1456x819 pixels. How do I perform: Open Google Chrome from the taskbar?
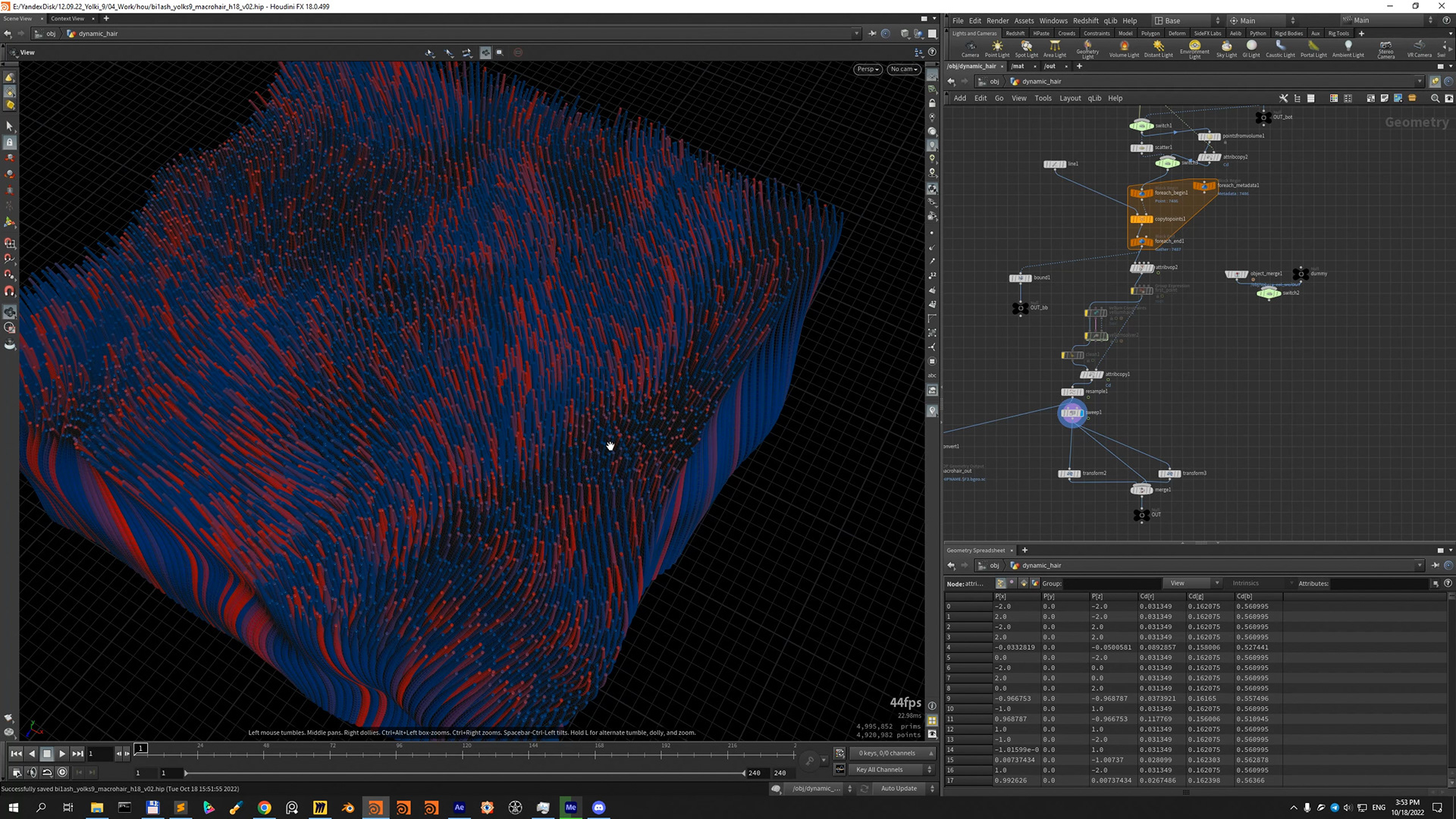264,808
